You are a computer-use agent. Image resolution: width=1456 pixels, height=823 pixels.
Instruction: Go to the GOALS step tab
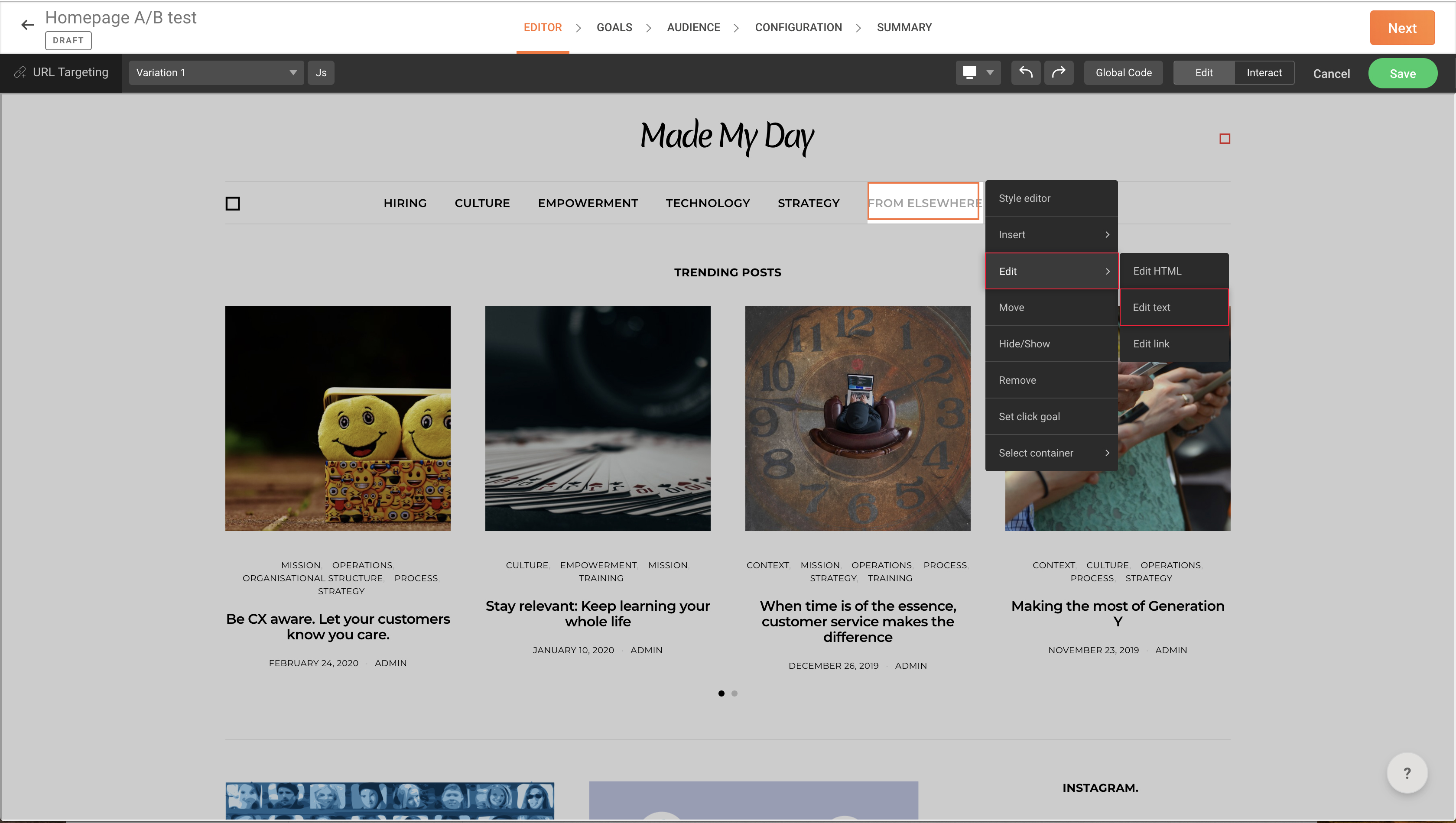614,27
